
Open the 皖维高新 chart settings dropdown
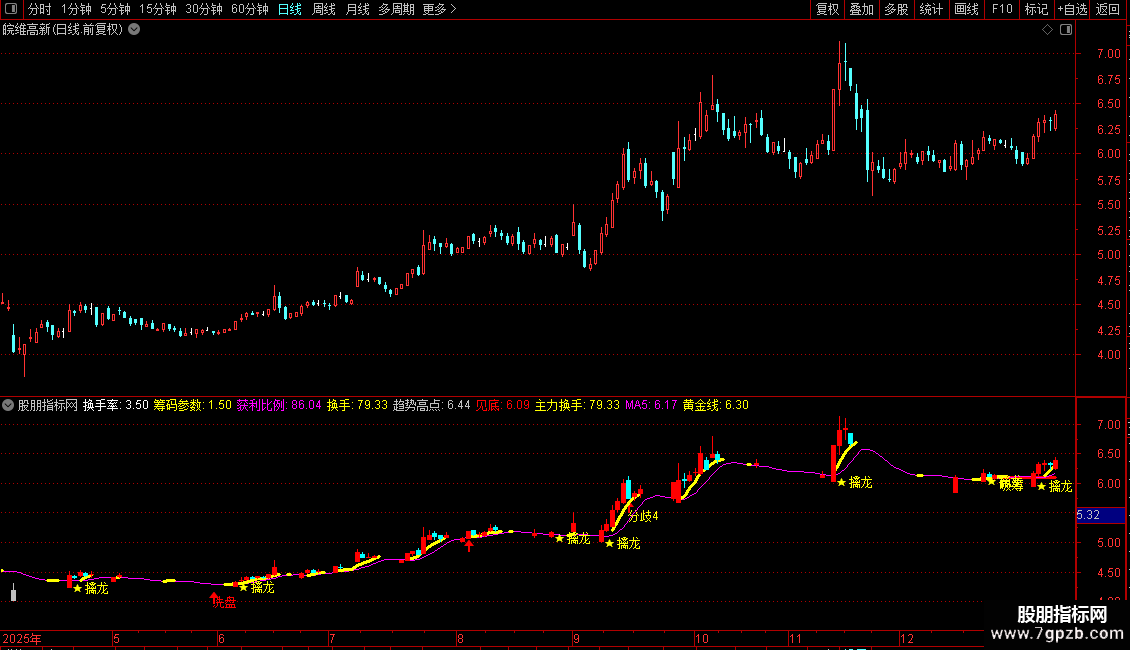pos(134,30)
